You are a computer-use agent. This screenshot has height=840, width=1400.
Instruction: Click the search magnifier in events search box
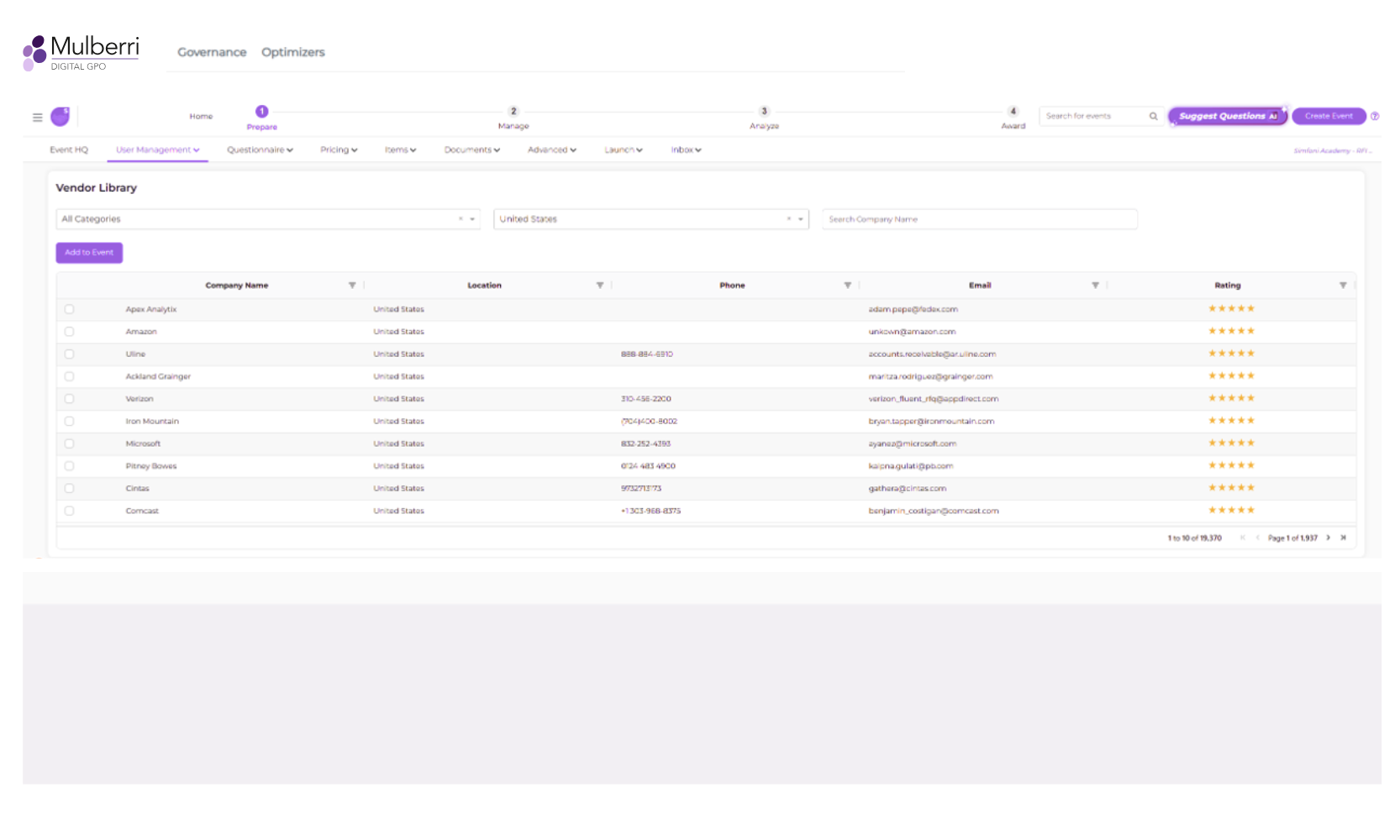[1154, 116]
